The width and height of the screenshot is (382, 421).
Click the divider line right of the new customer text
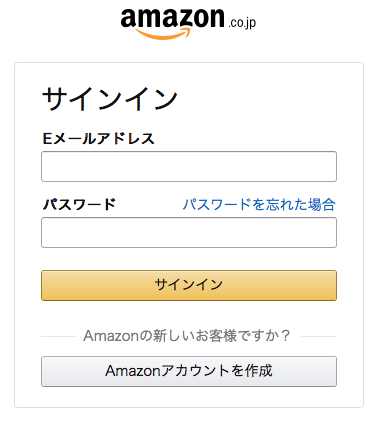(x=319, y=336)
